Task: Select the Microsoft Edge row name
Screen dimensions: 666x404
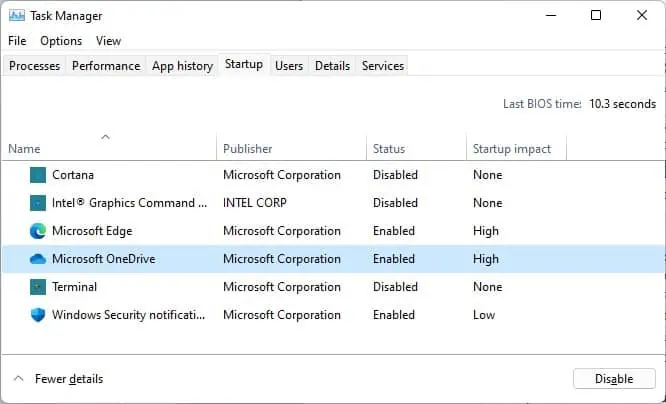Action: click(x=92, y=231)
